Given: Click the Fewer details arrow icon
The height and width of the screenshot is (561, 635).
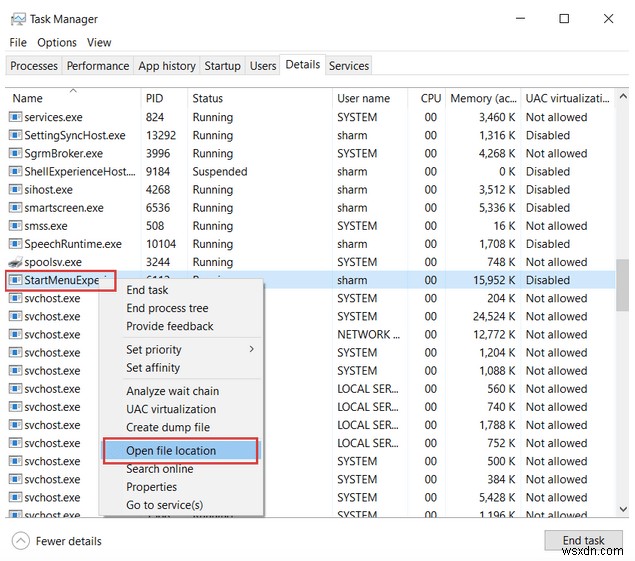Looking at the screenshot, I should pos(21,541).
